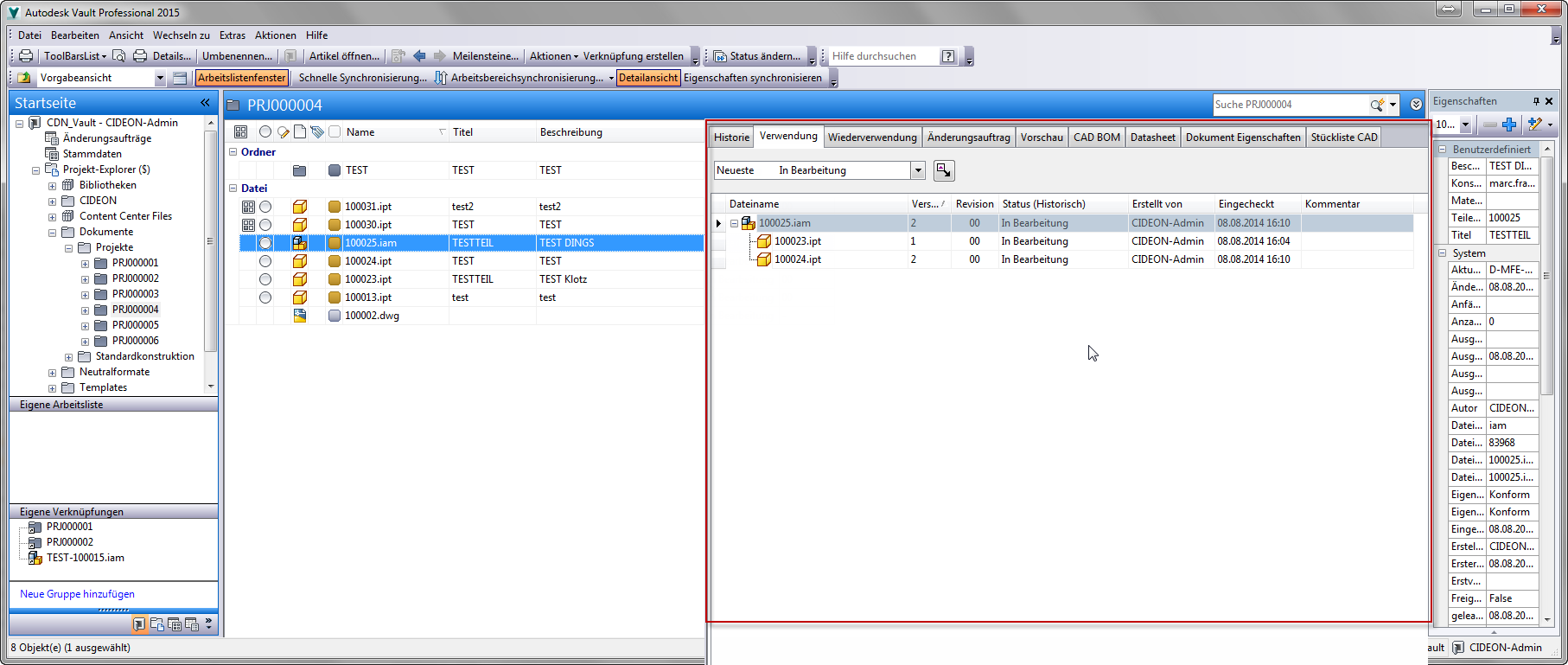Click the search magnifier icon in Suche field

(x=1377, y=105)
